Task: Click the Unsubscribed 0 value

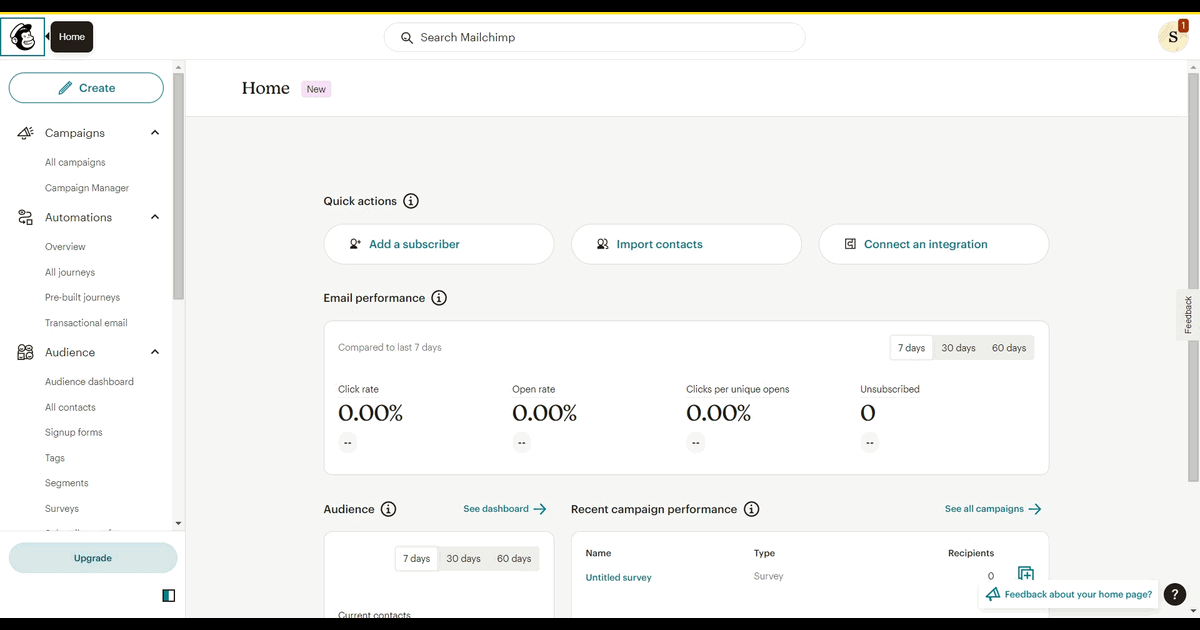Action: pos(868,413)
